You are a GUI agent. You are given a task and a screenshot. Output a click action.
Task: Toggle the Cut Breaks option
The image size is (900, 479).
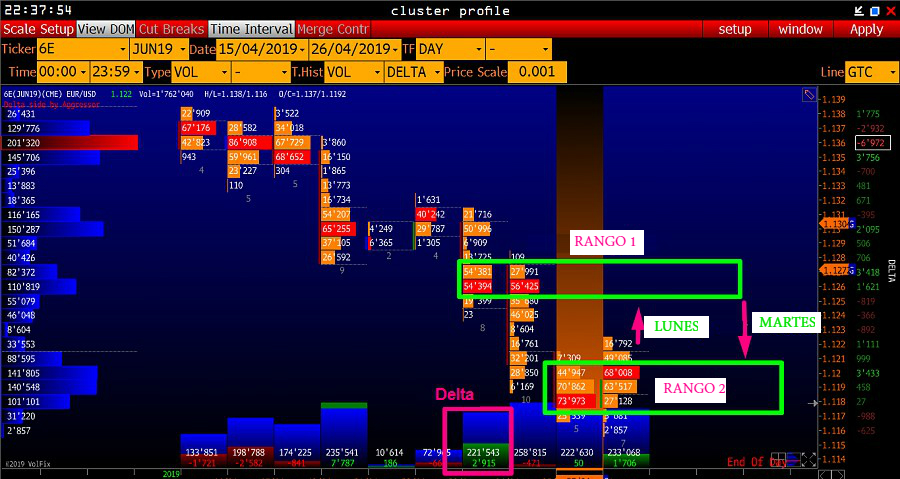click(x=169, y=29)
